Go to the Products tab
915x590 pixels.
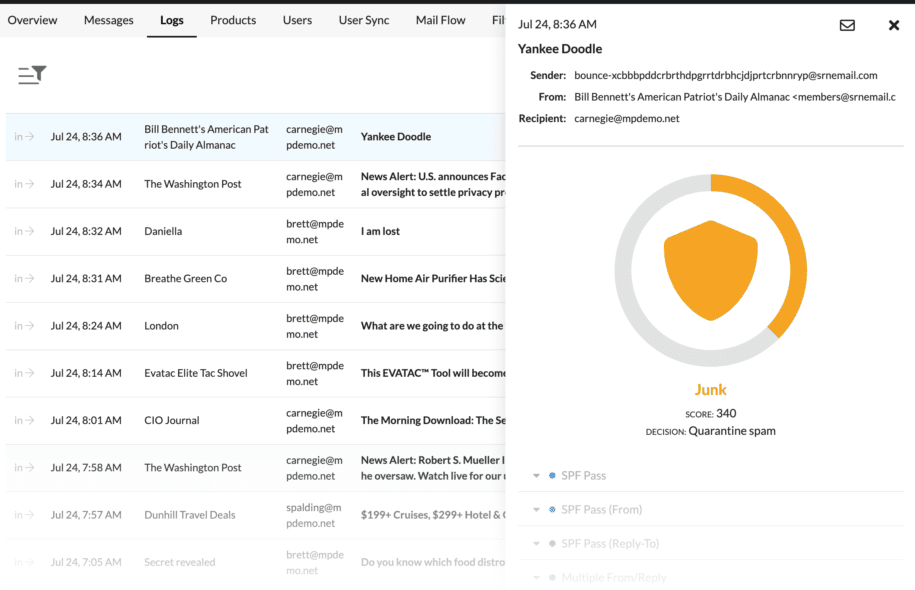click(233, 20)
